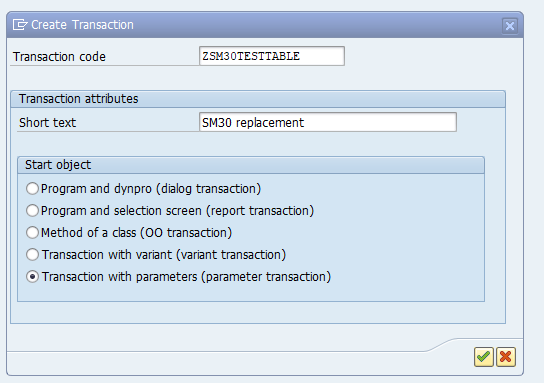Click the Create Transaction title bar text

coord(82,25)
